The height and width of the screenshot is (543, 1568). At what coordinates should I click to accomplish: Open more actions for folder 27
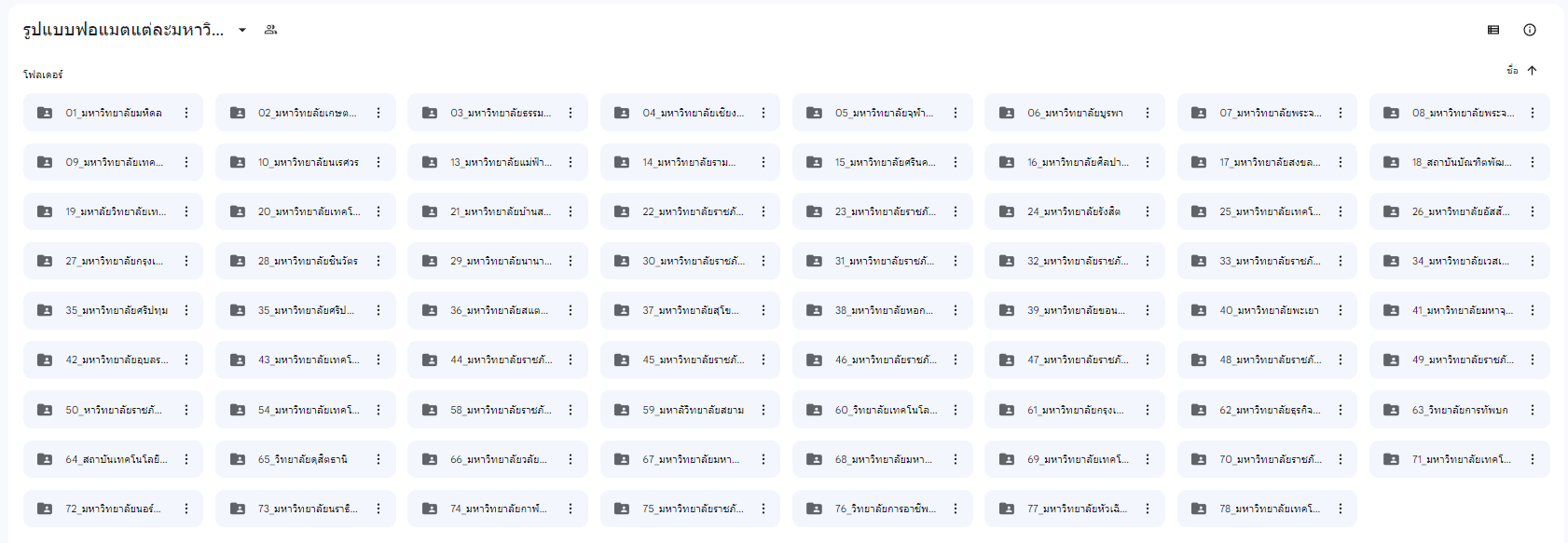pyautogui.click(x=186, y=261)
